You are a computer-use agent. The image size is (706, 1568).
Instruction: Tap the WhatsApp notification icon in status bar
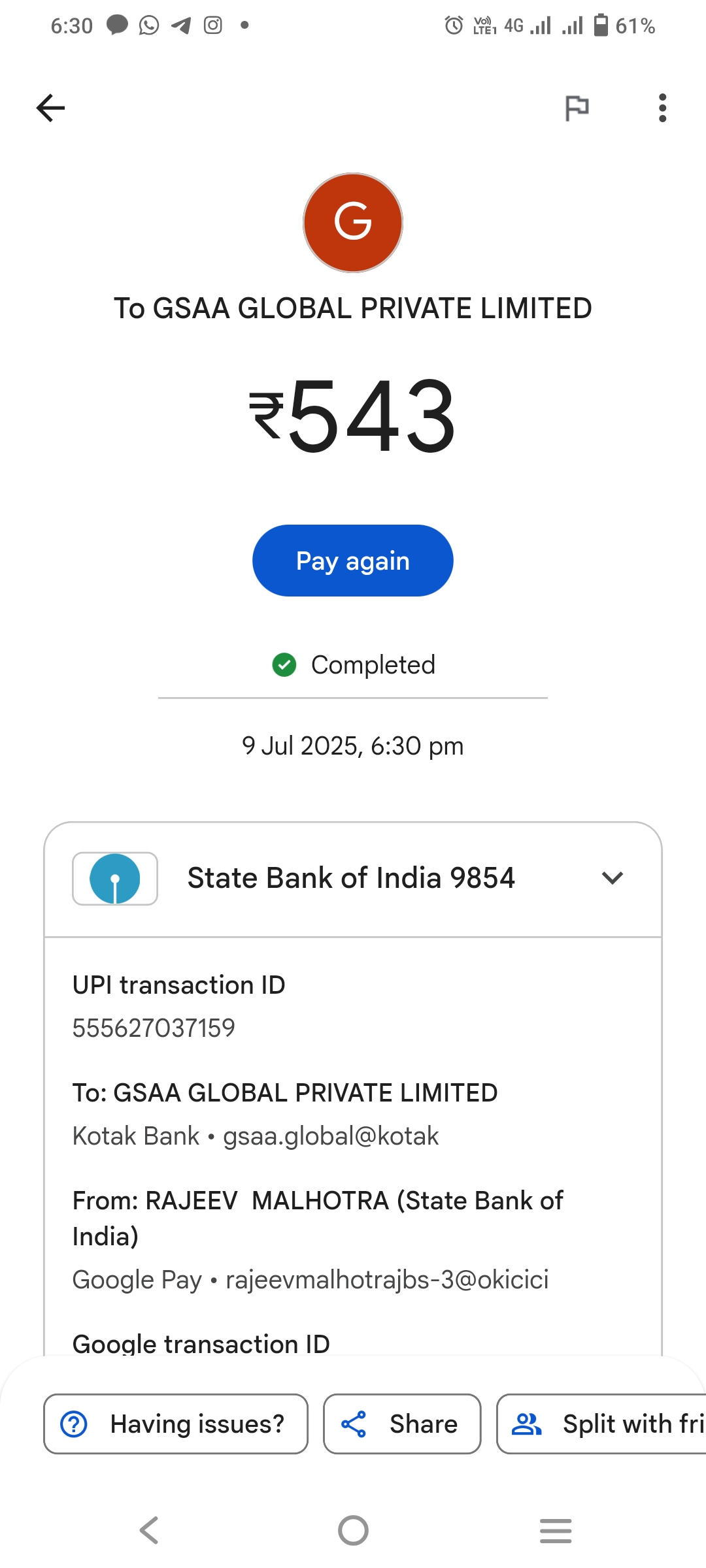(149, 25)
